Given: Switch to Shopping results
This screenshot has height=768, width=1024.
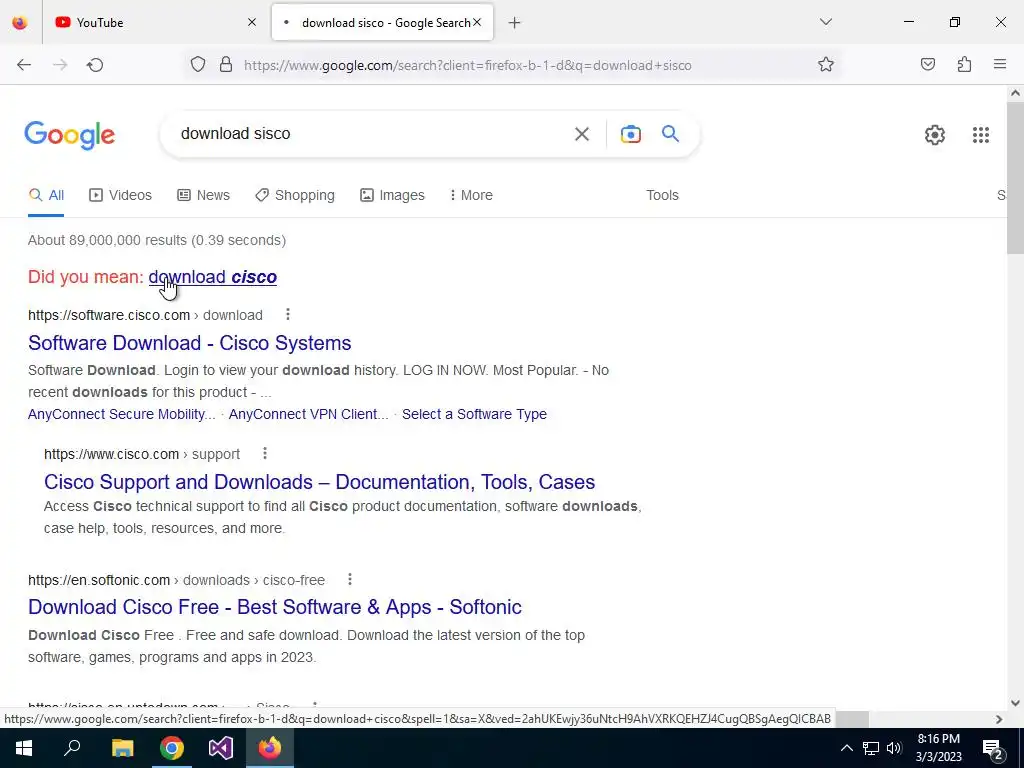Looking at the screenshot, I should pos(295,195).
